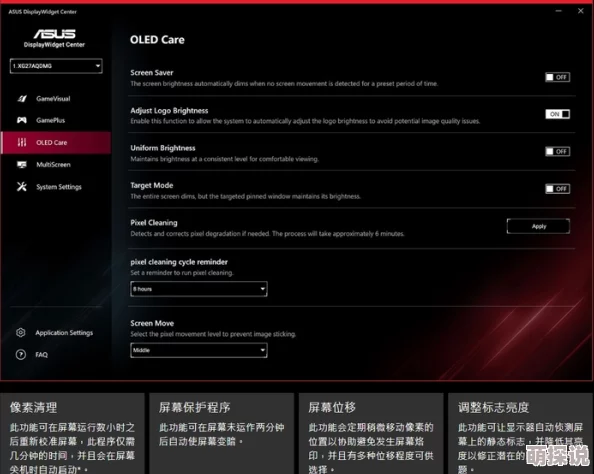Minimize the DisplayWidget Center window

(558, 11)
